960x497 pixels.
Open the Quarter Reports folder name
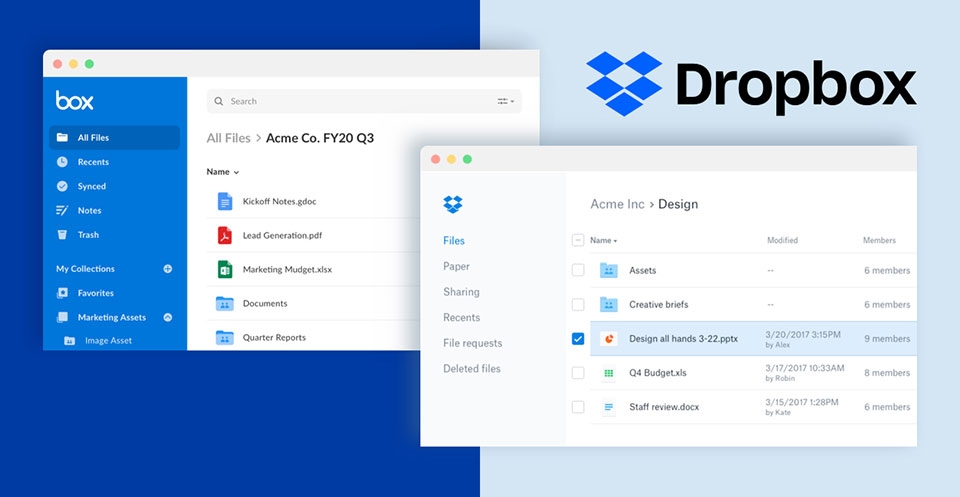274,337
